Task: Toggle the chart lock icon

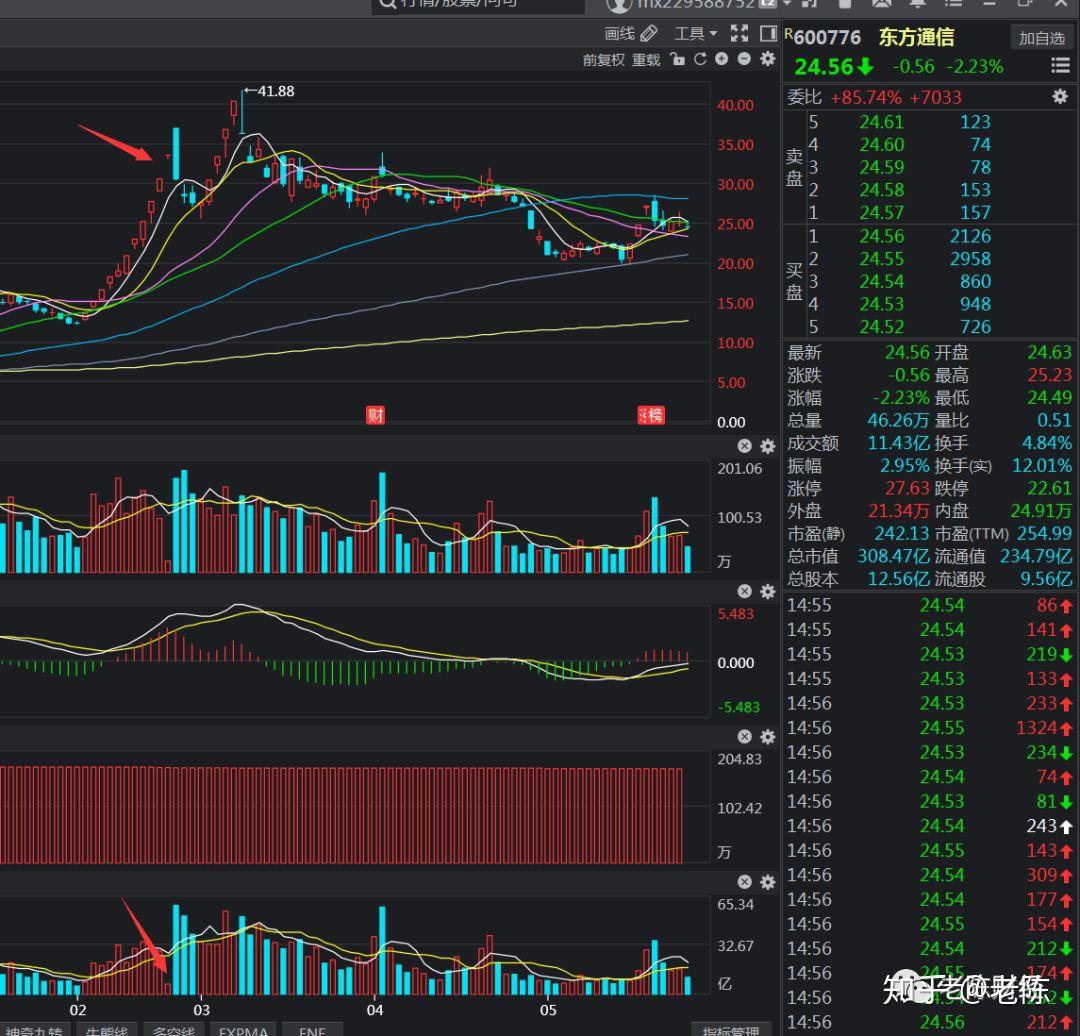Action: (x=678, y=59)
